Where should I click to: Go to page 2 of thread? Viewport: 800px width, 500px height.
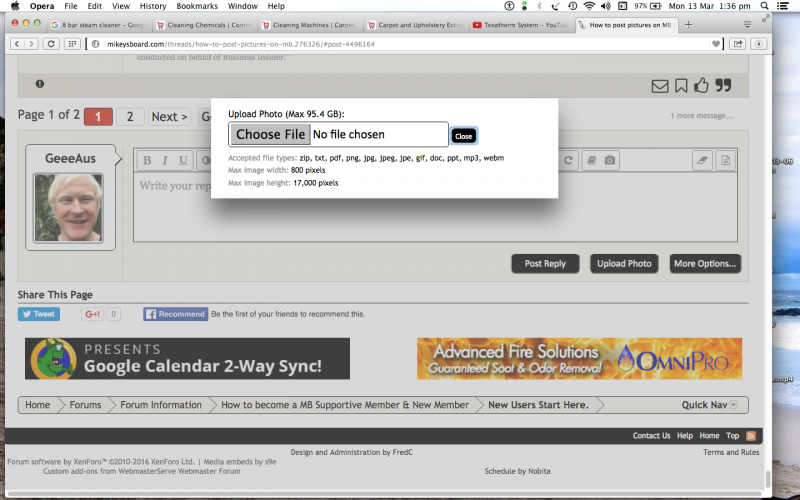click(x=130, y=117)
